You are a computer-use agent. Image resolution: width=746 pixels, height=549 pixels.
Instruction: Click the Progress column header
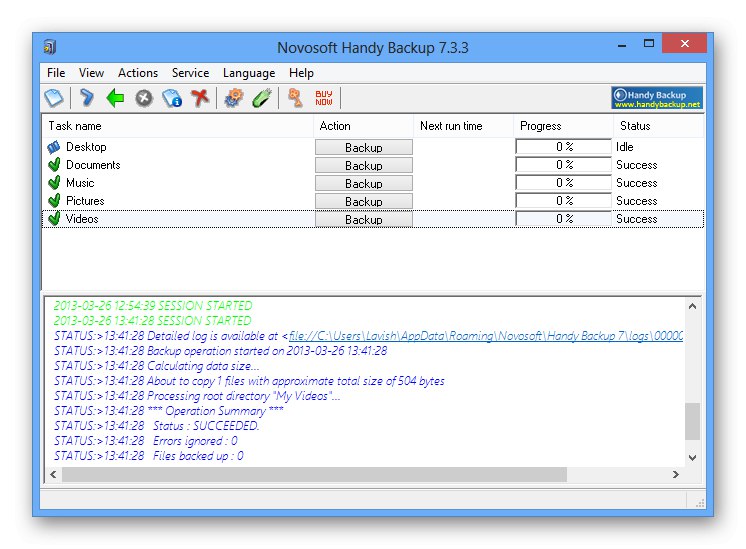tap(563, 126)
